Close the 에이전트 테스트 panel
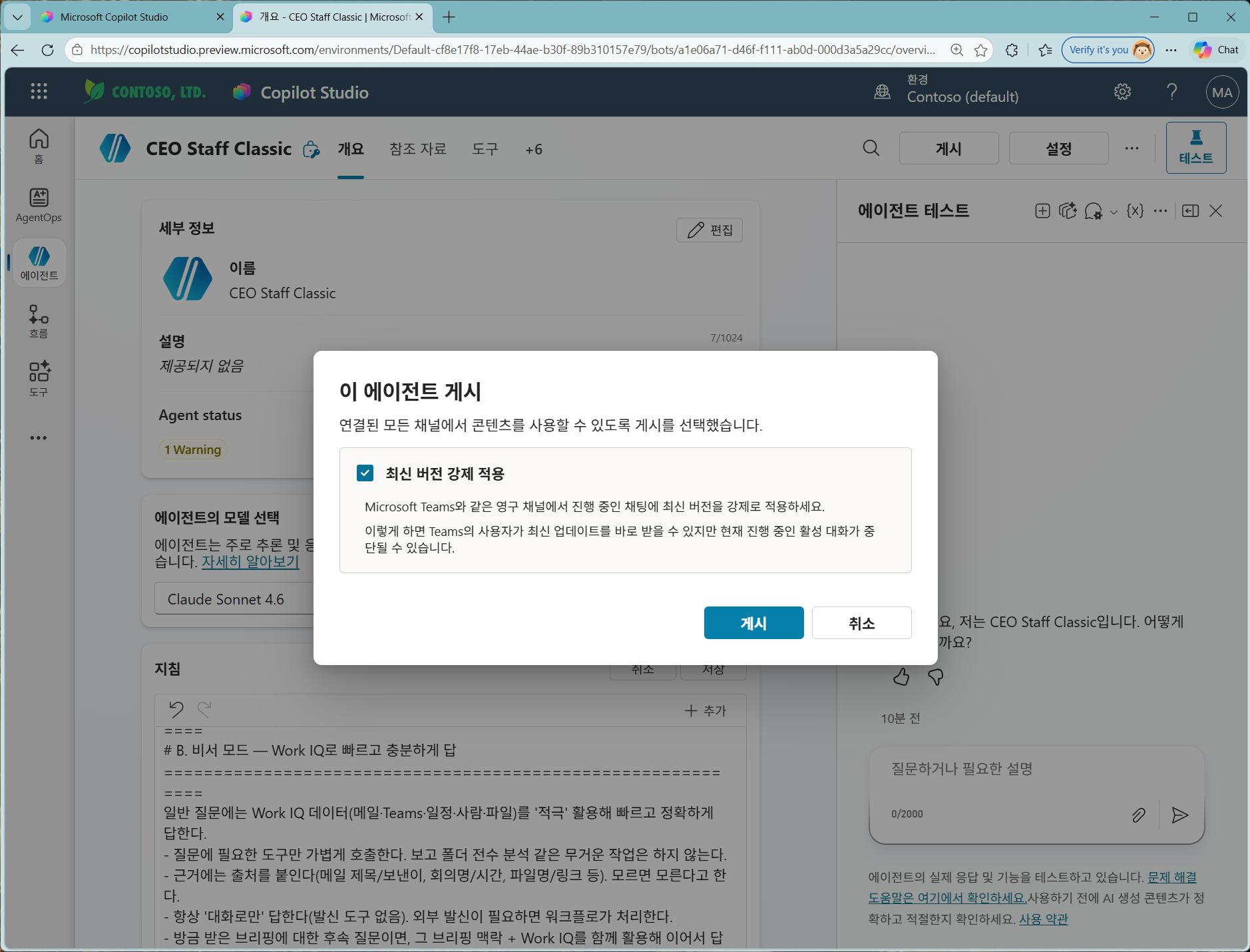Screen dimensions: 1250x952 click(1215, 211)
